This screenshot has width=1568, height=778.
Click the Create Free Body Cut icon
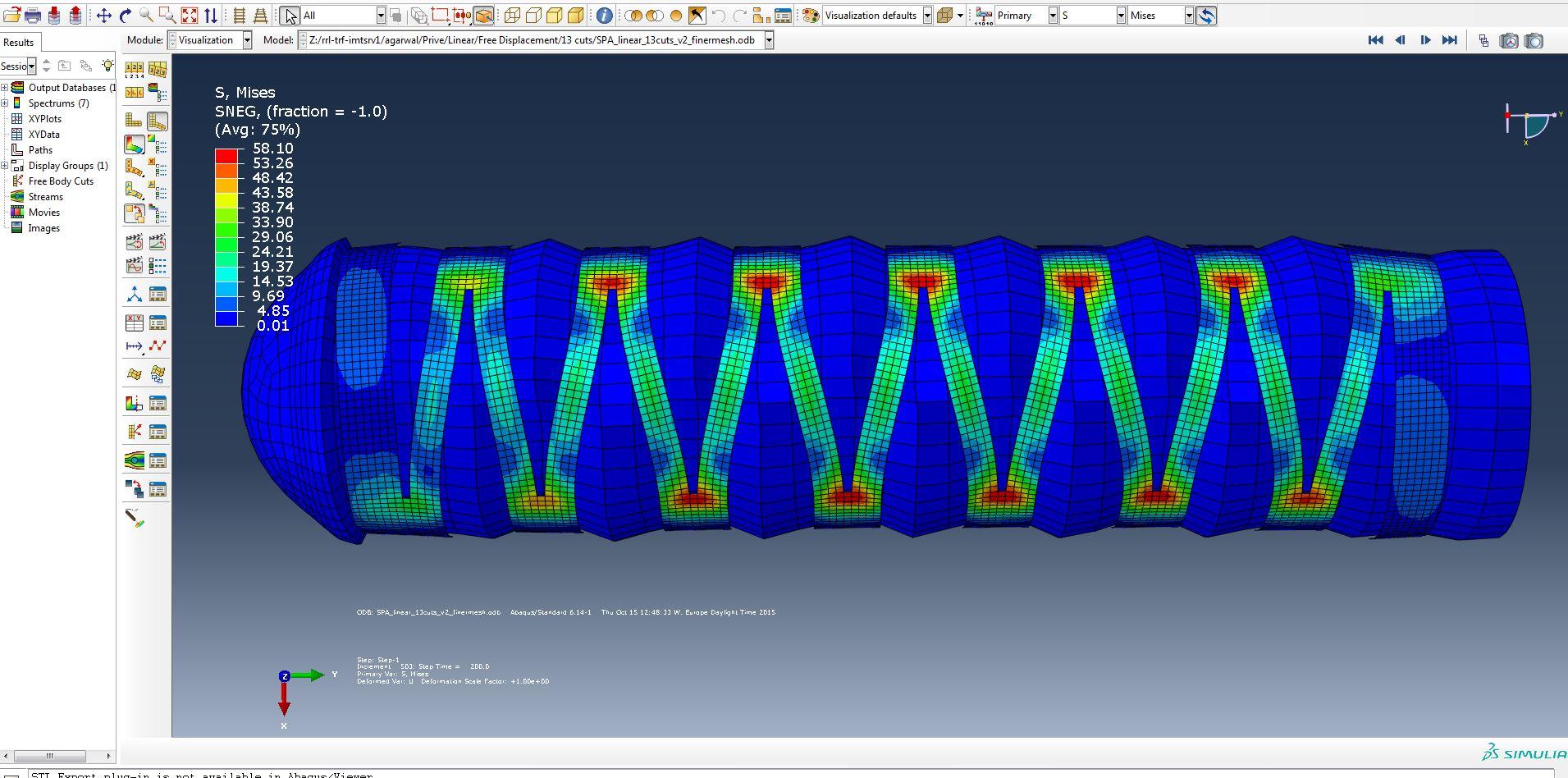[x=134, y=432]
